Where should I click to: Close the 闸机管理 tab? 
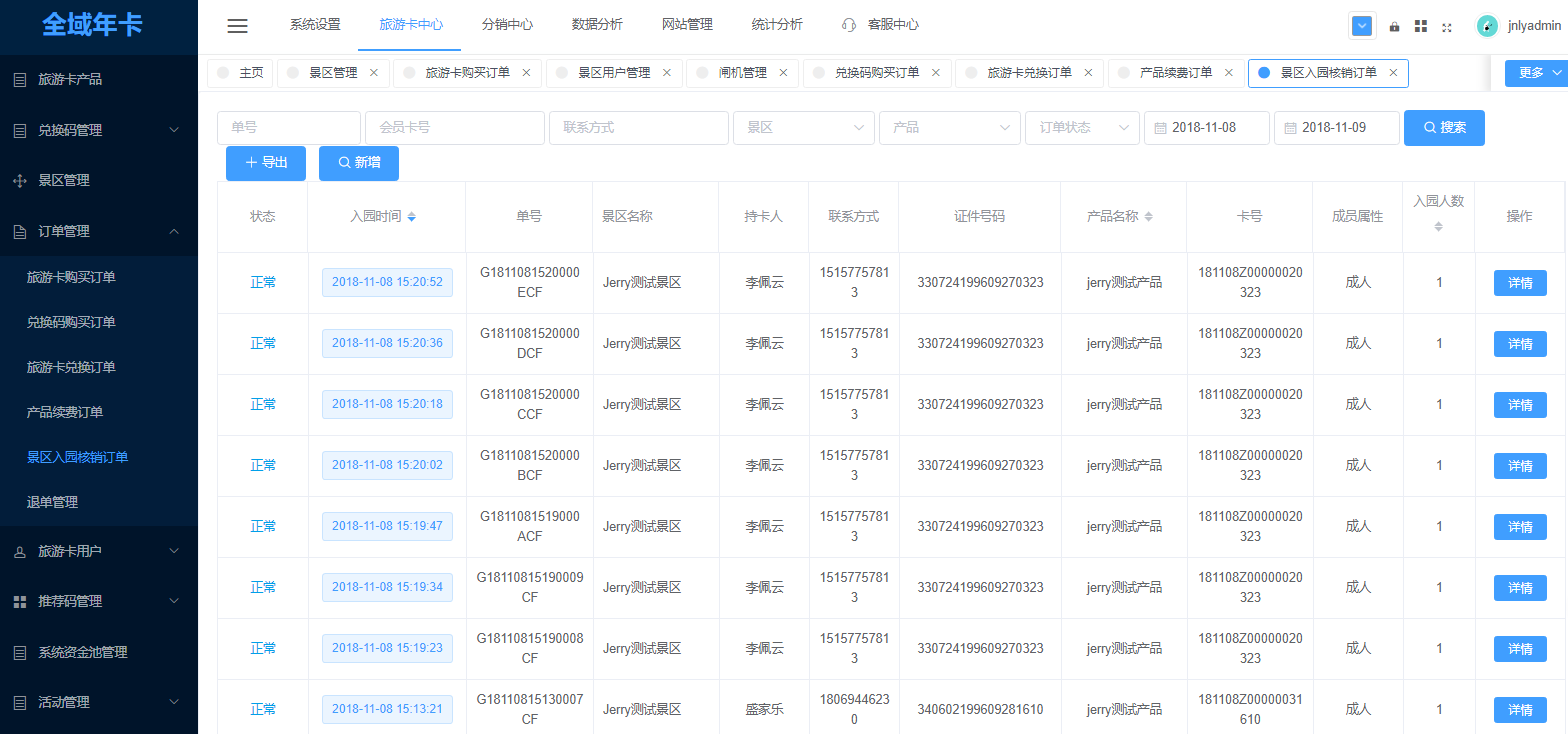[783, 73]
